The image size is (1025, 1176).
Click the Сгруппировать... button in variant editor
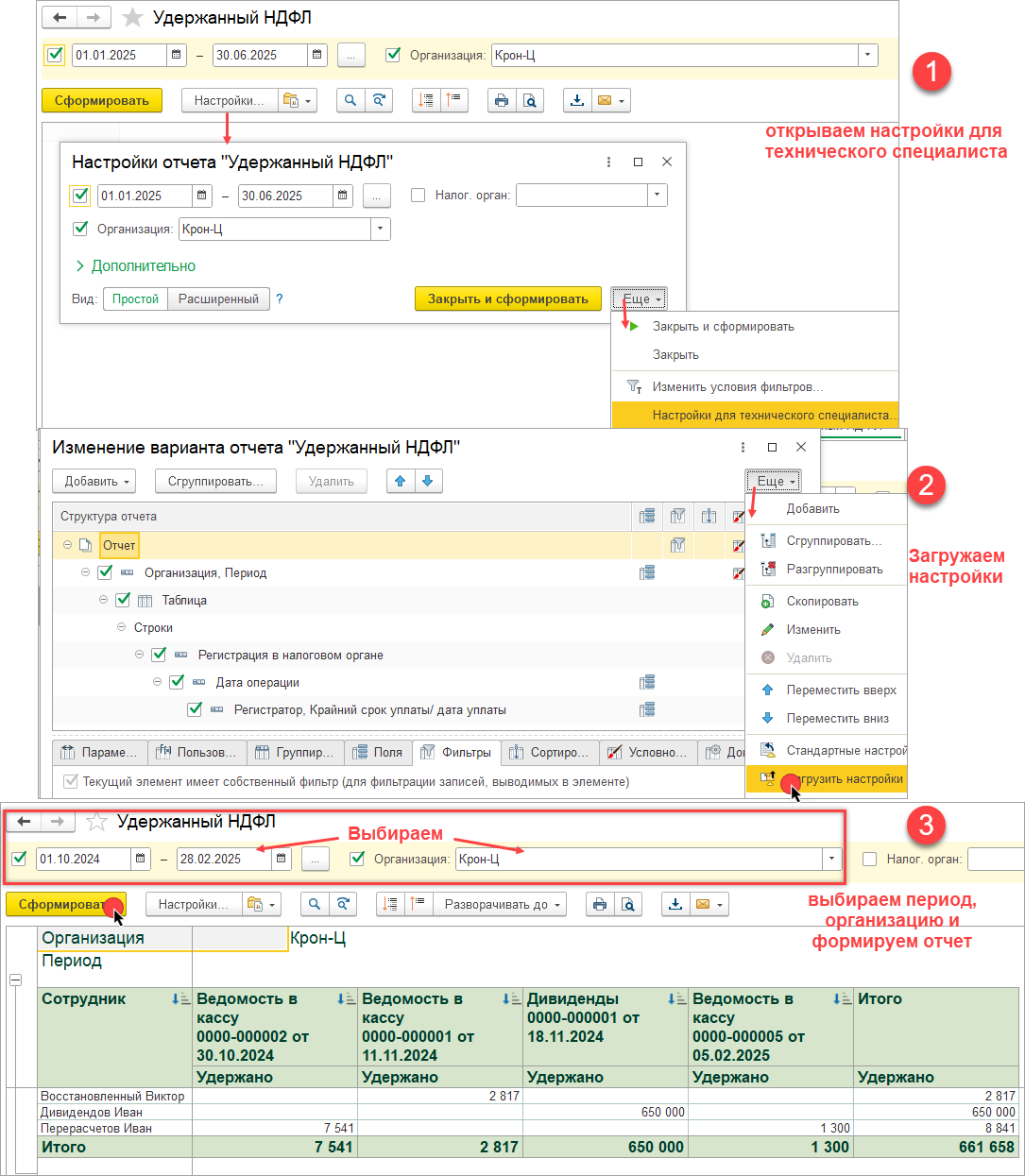point(215,481)
